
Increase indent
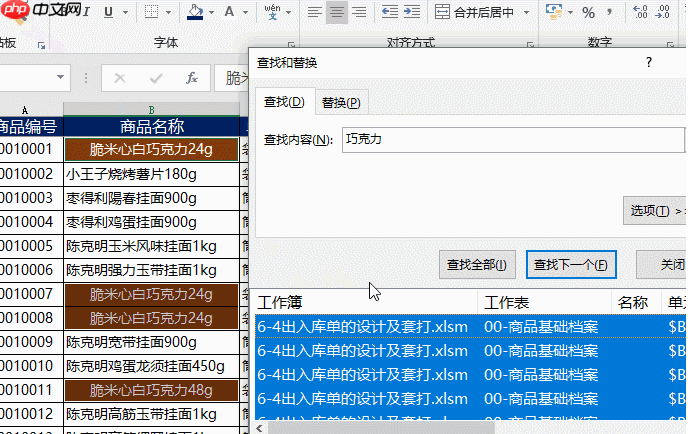[412, 12]
